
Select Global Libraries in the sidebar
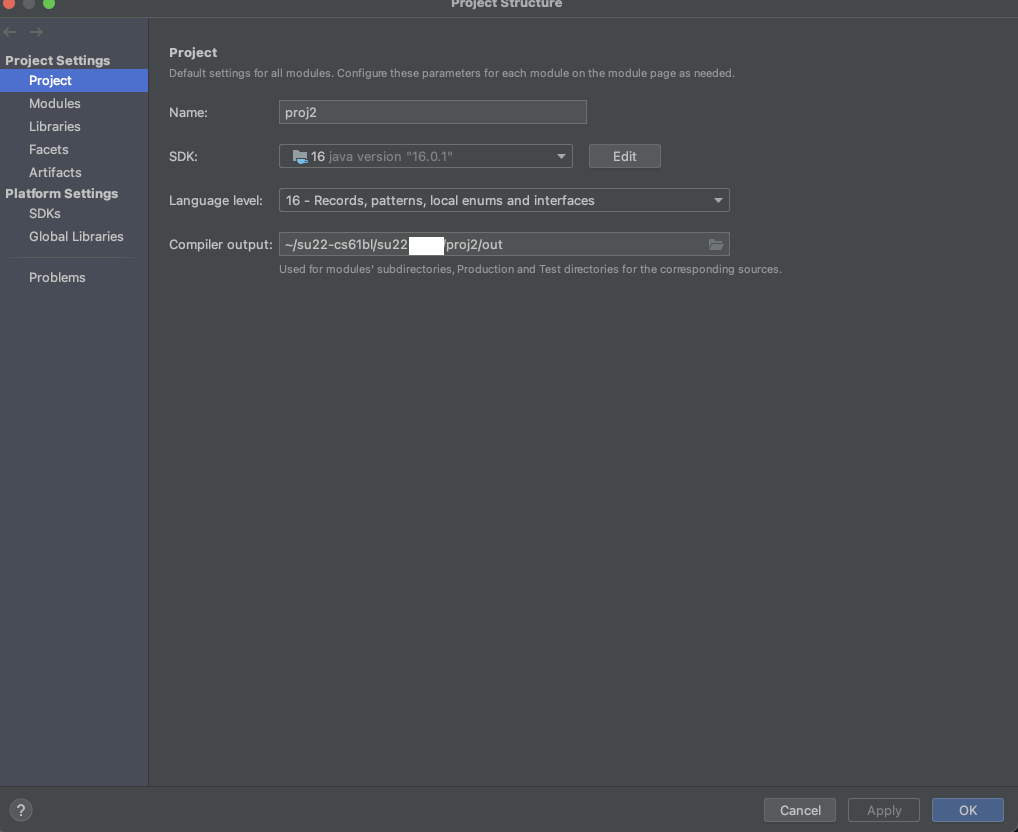click(76, 237)
